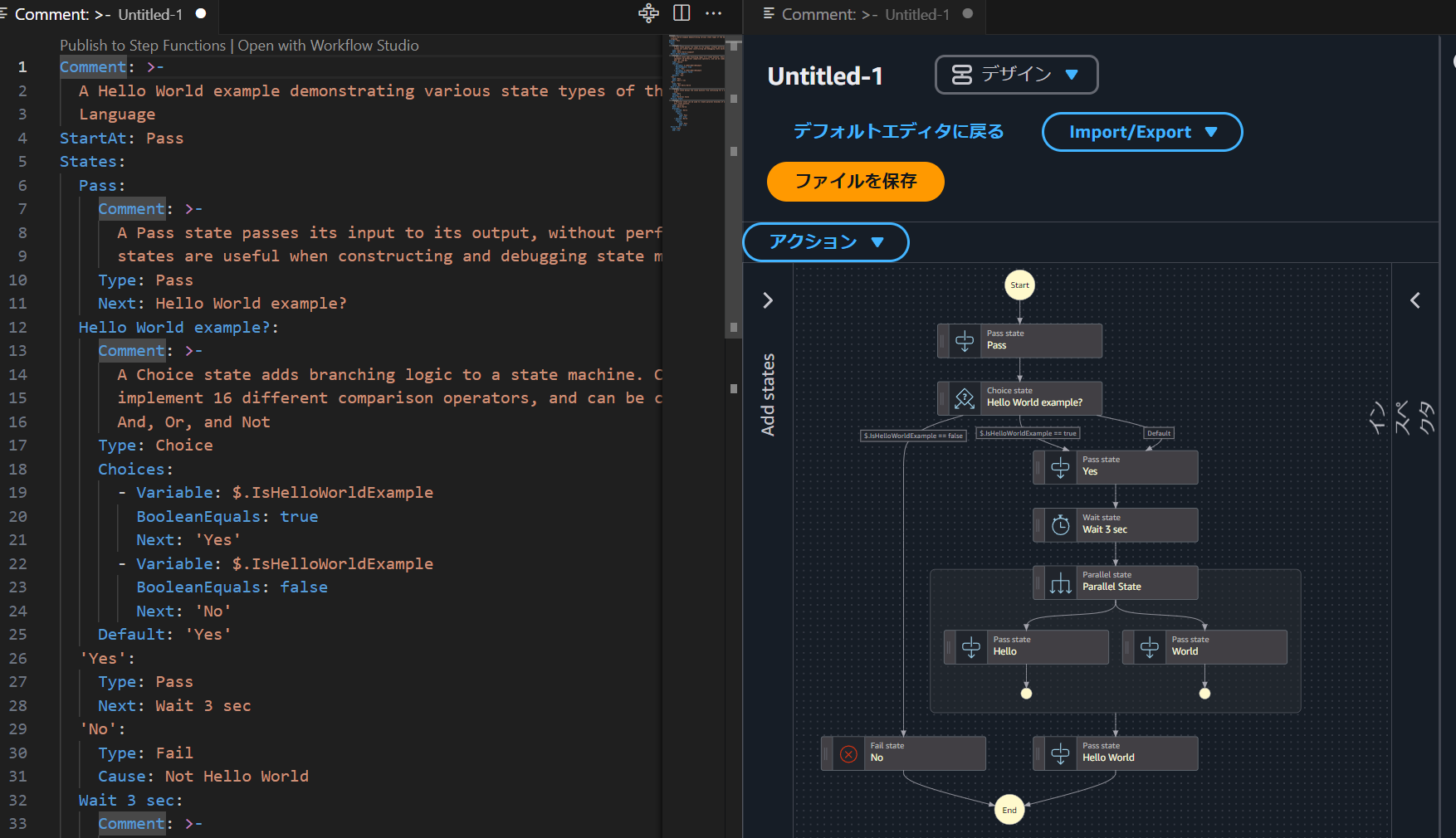Click the $.IsHelloWorldExample == false rule label
Viewport: 1456px width, 838px height.
(913, 436)
